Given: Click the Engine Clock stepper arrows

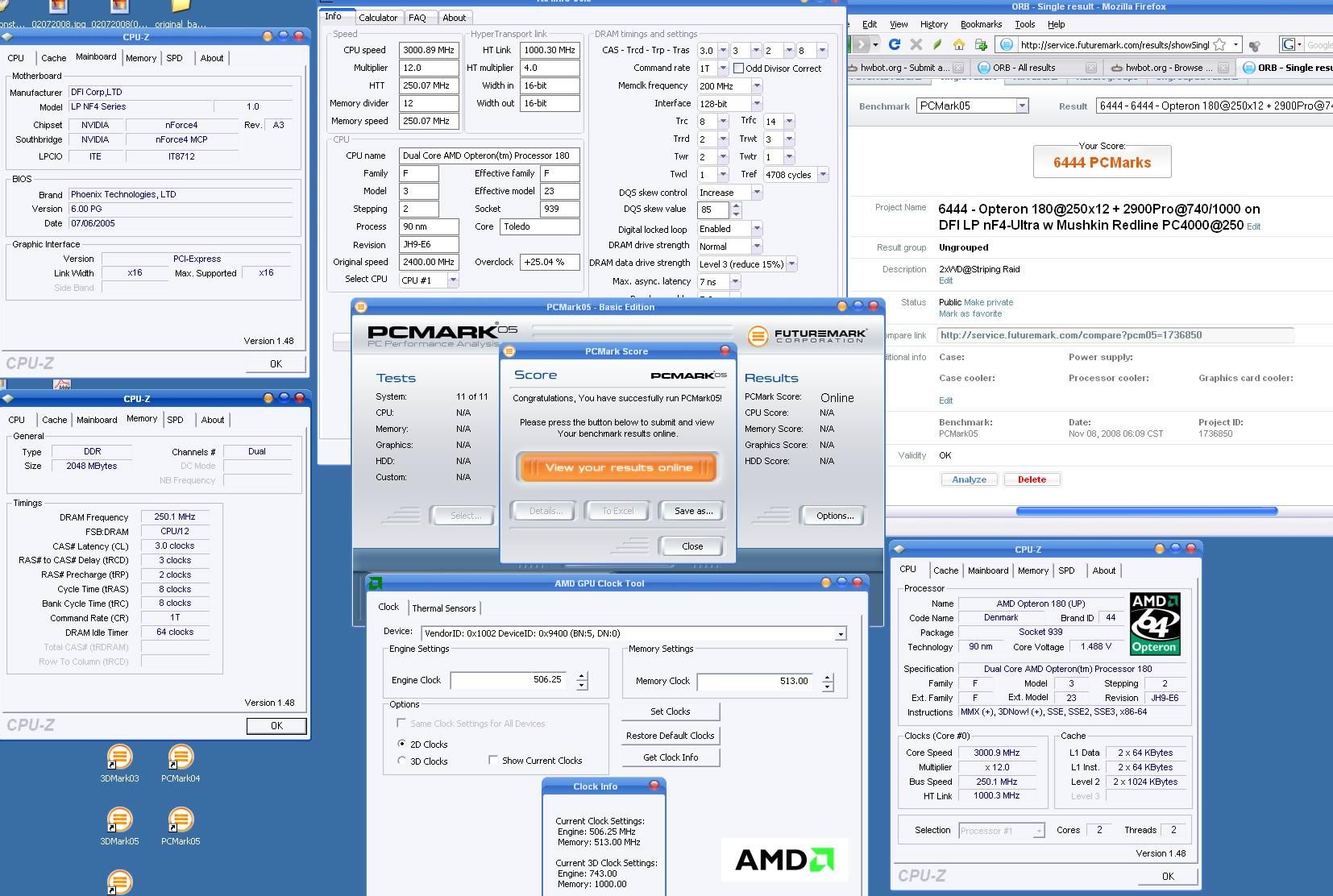Looking at the screenshot, I should point(582,681).
